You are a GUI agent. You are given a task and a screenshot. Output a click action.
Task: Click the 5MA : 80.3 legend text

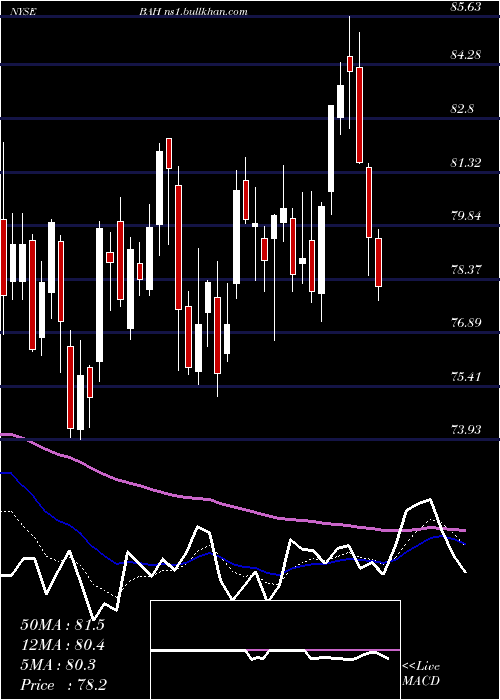(58, 665)
